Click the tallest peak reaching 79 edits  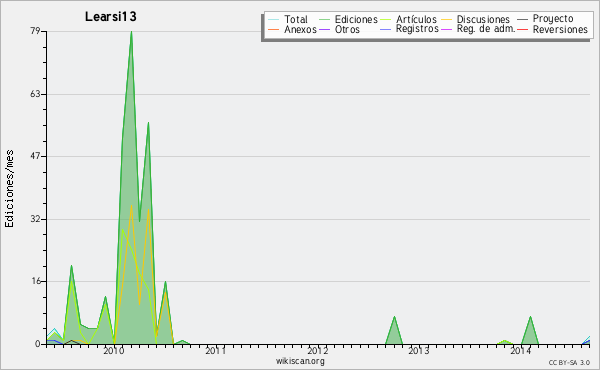(131, 32)
